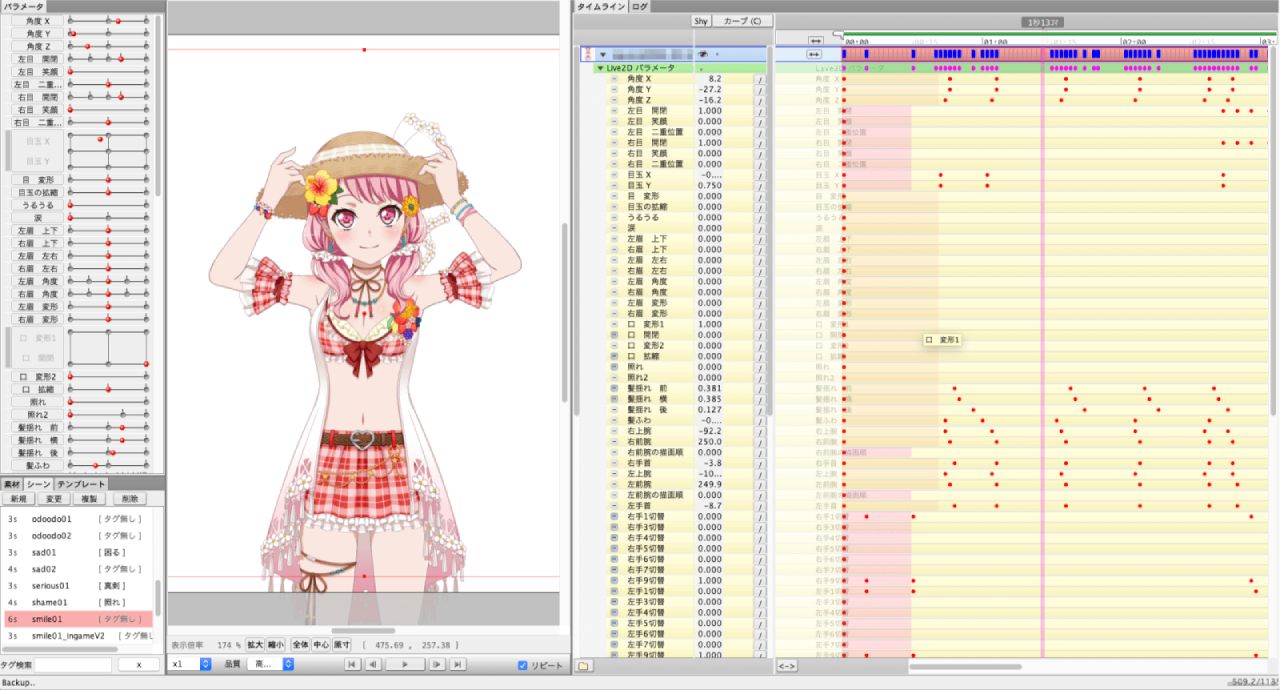The width and height of the screenshot is (1280, 690).
Task: Click the 角度 X row curve edit icon
Action: click(x=760, y=78)
